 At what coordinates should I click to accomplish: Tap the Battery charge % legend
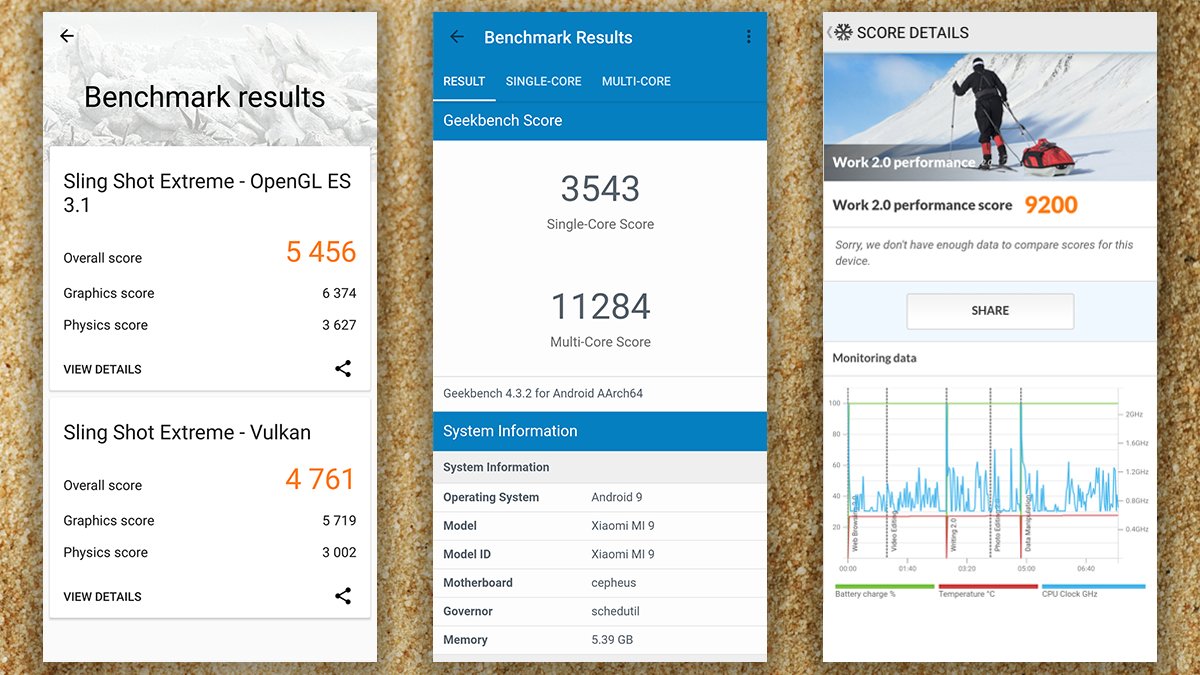(x=884, y=590)
